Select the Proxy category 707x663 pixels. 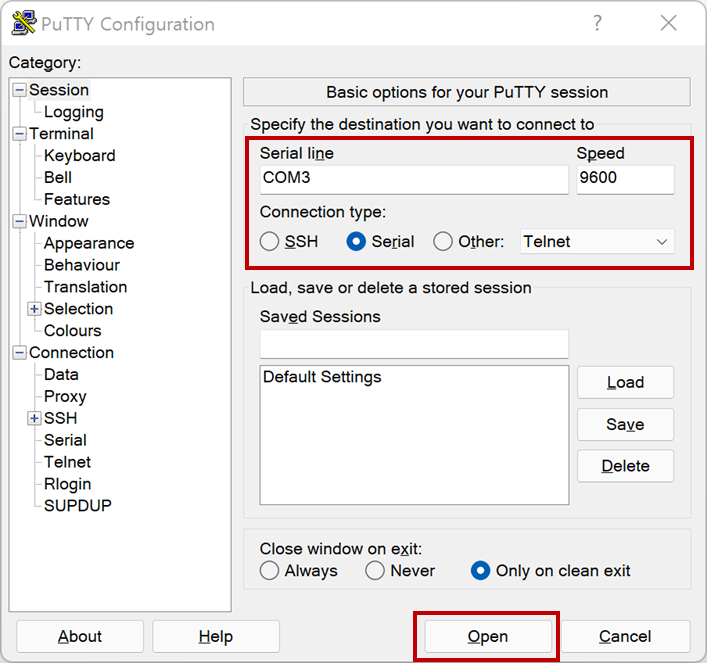click(65, 396)
